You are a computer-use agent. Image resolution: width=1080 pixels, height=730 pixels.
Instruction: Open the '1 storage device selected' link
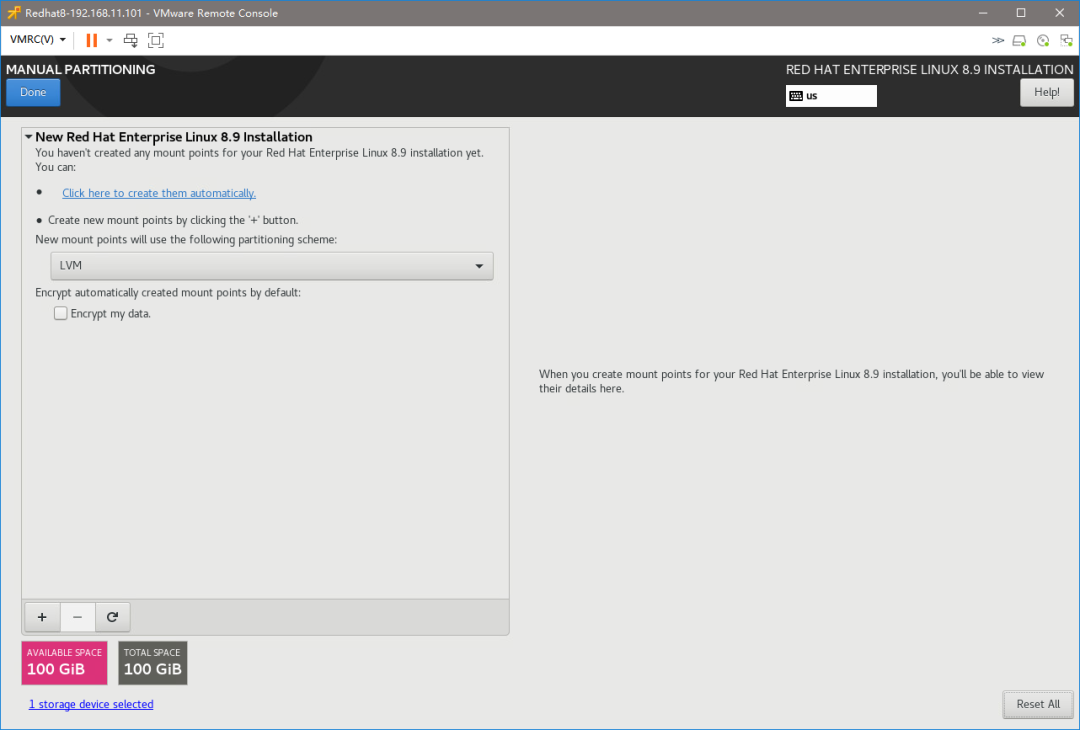(91, 704)
